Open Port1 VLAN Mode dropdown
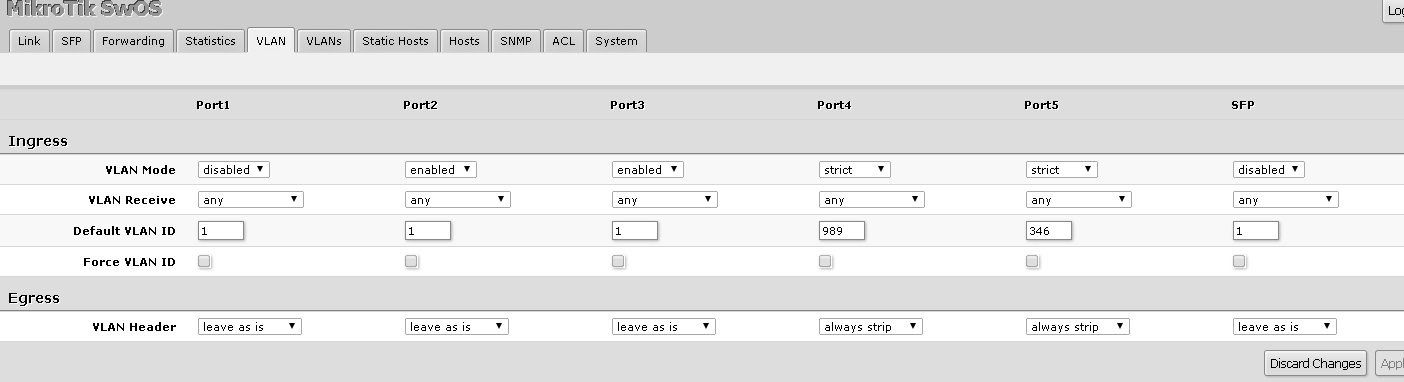Viewport: 1404px width, 382px height. click(x=234, y=170)
